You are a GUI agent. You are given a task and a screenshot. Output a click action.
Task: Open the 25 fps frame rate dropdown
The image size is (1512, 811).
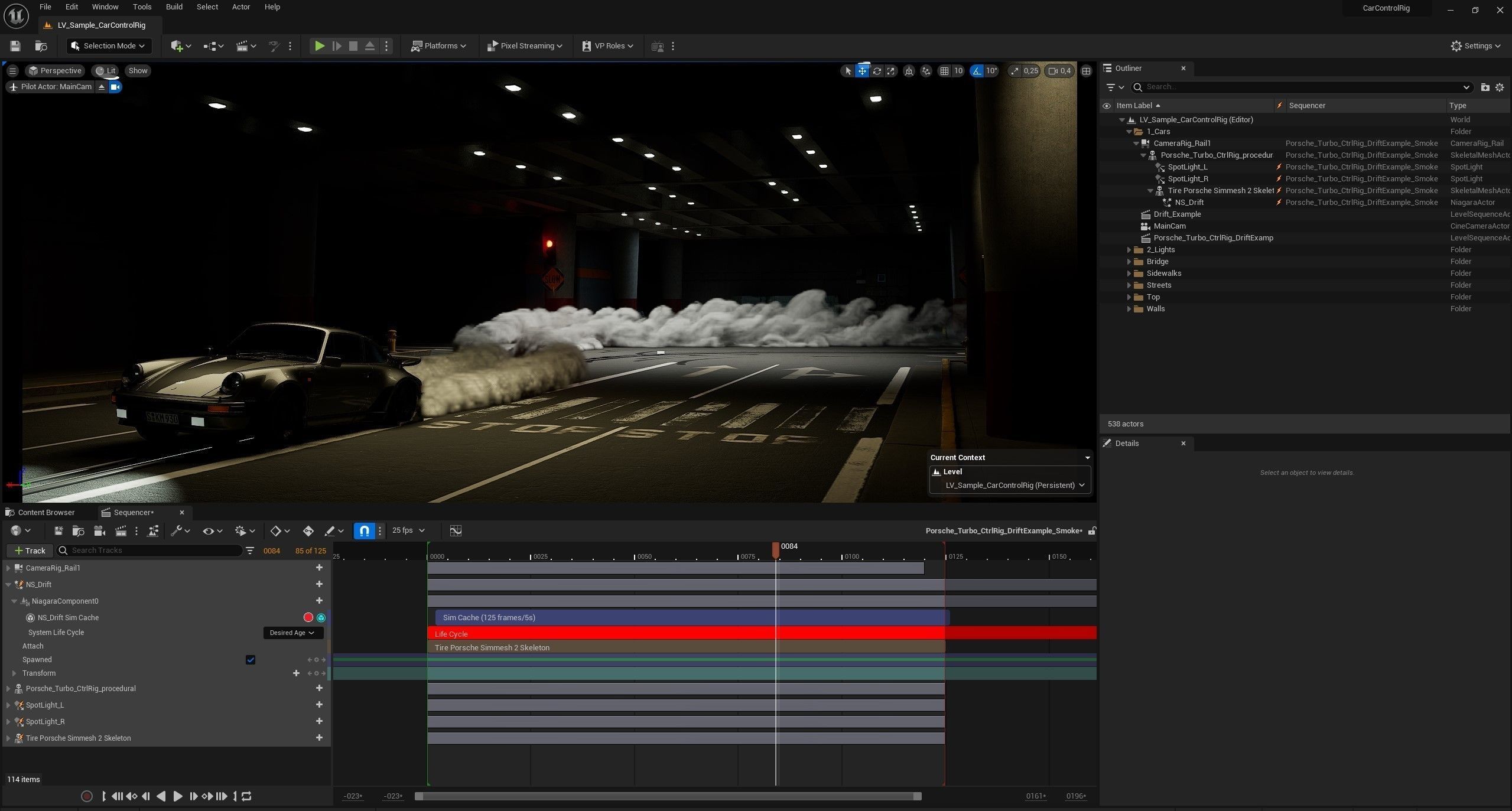click(408, 530)
